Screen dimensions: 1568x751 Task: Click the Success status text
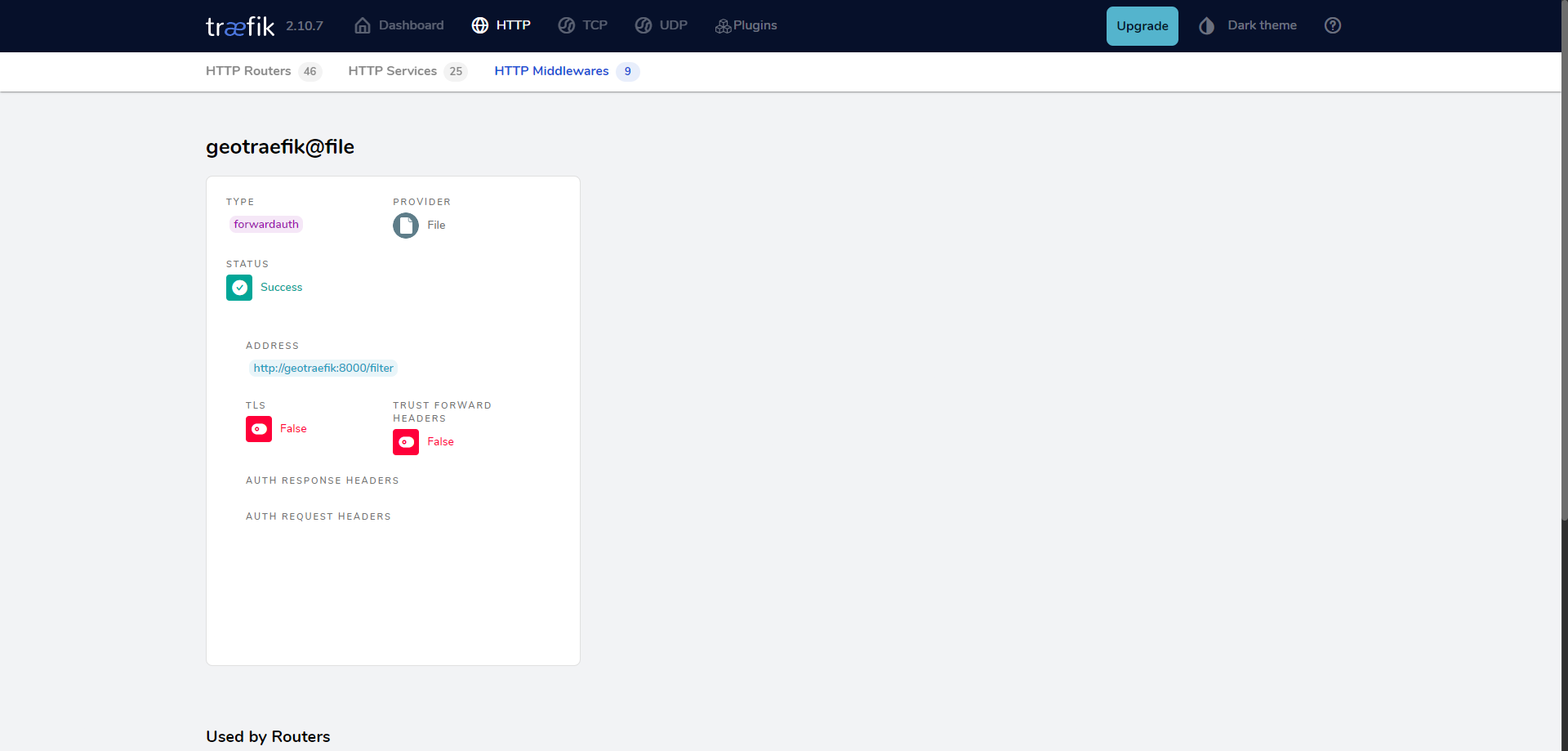pyautogui.click(x=281, y=288)
